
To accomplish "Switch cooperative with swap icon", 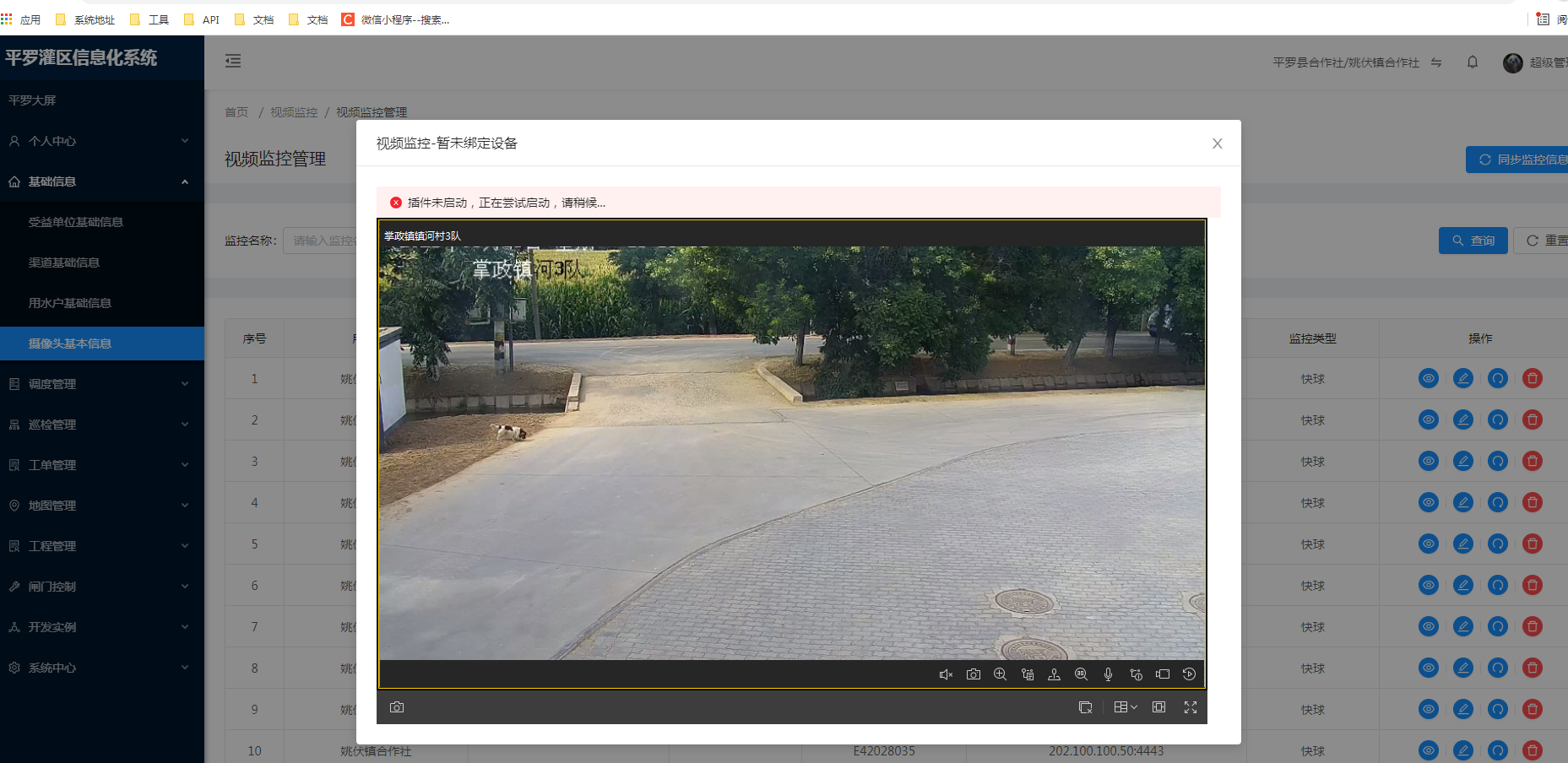I will pos(1436,62).
